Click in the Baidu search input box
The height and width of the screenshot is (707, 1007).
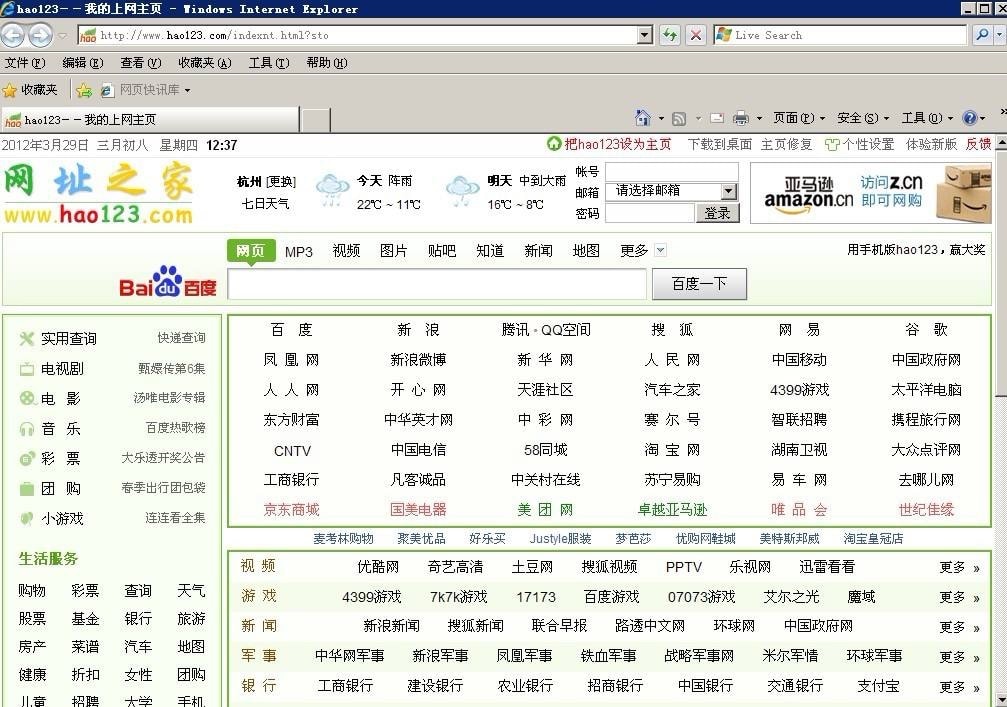point(437,284)
